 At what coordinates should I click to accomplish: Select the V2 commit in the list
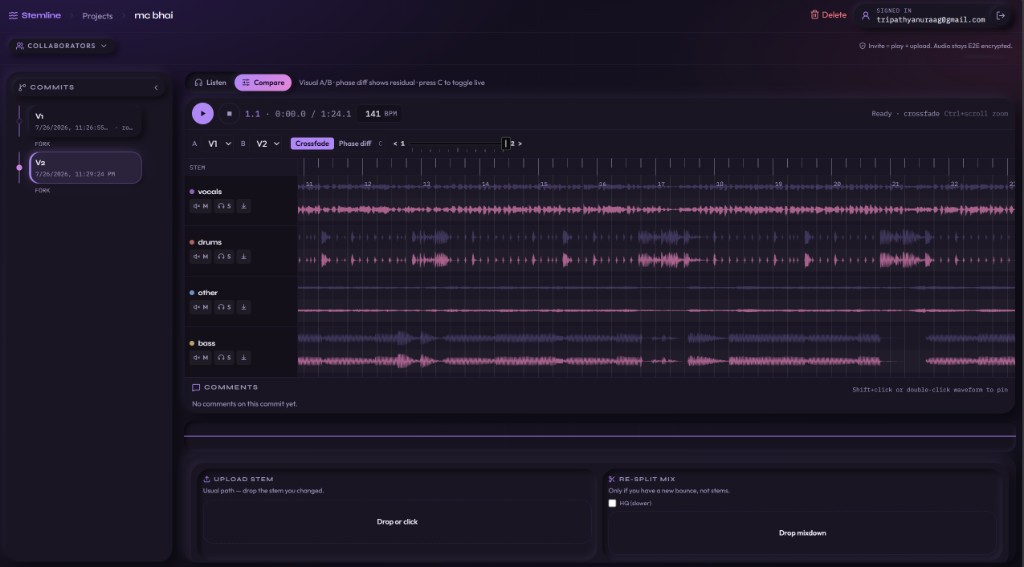point(86,167)
